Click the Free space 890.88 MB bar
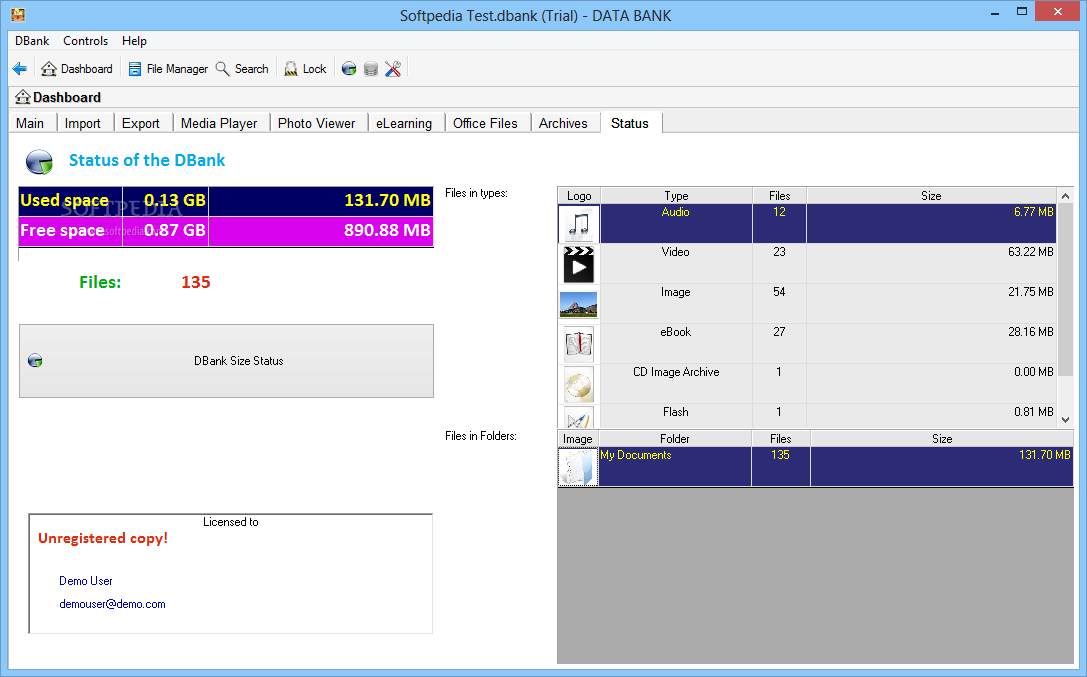 (321, 231)
